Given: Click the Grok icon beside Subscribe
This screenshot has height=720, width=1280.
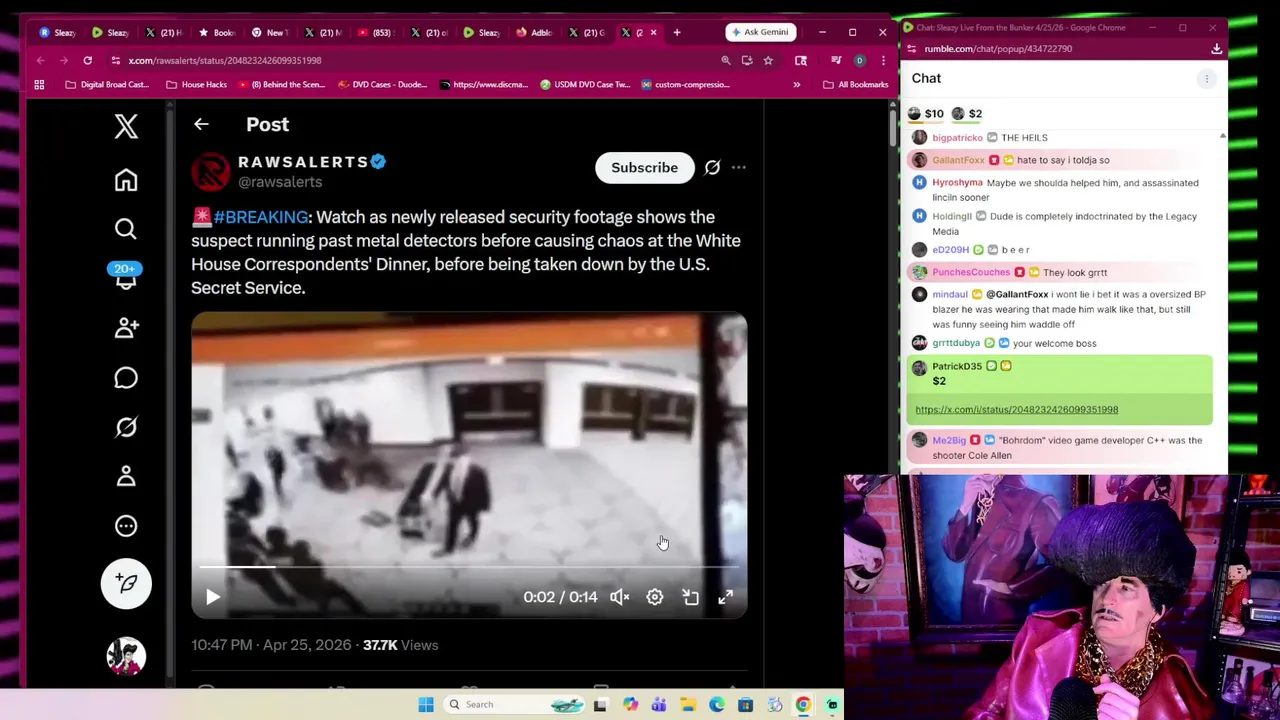Looking at the screenshot, I should tap(712, 168).
